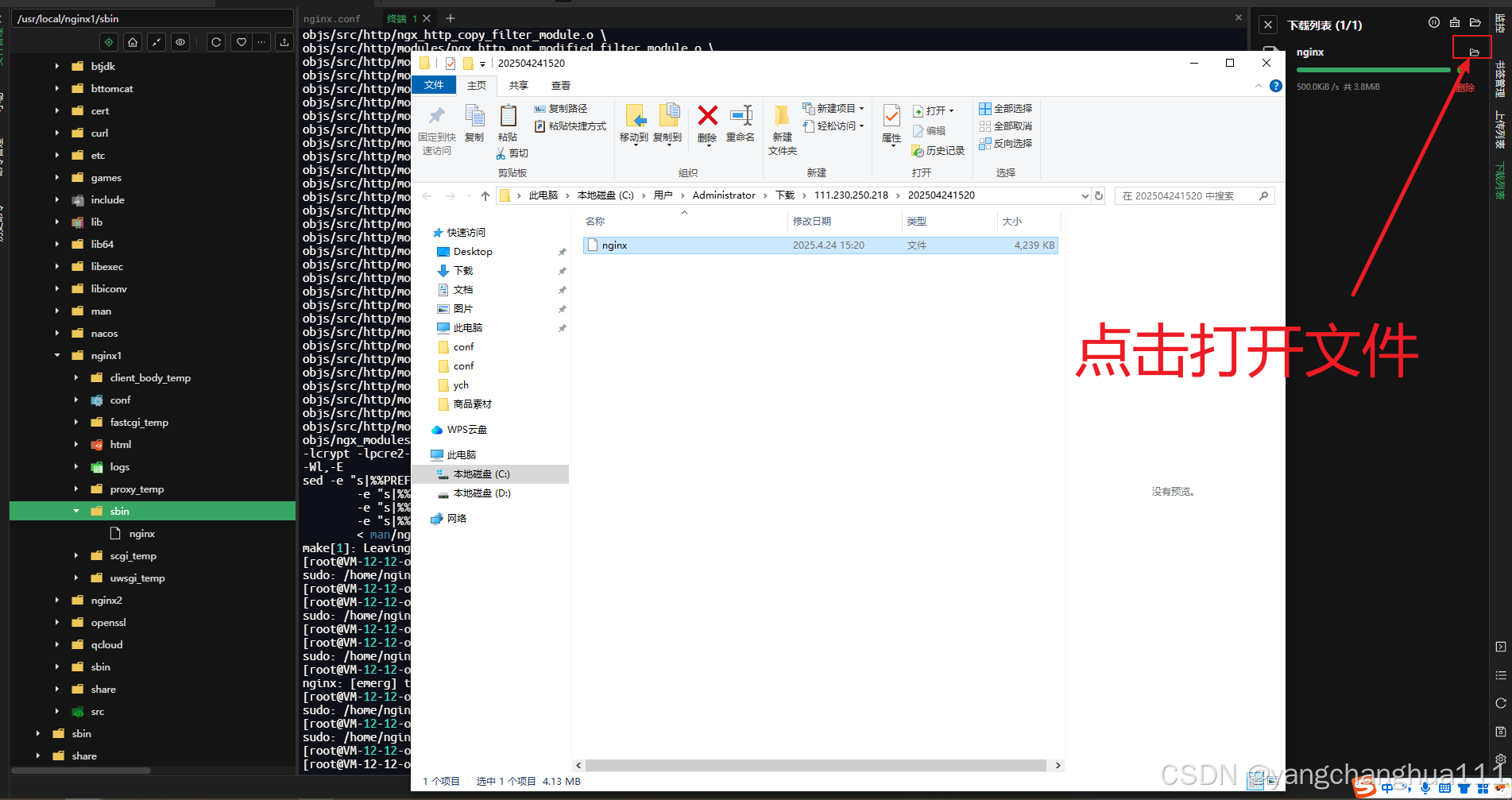Toggle hidden files with the eye icon
This screenshot has height=800, width=1512.
coord(180,42)
